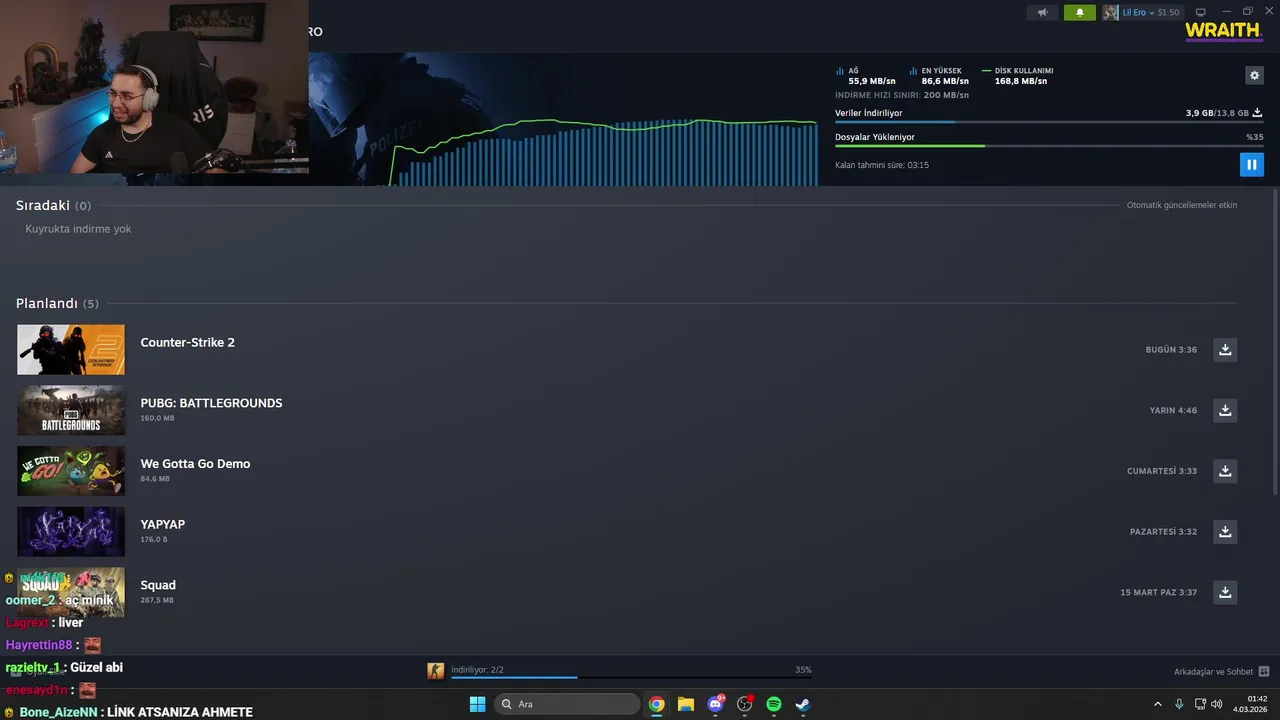Click Counter-Strike icon in download status bar

(x=436, y=671)
